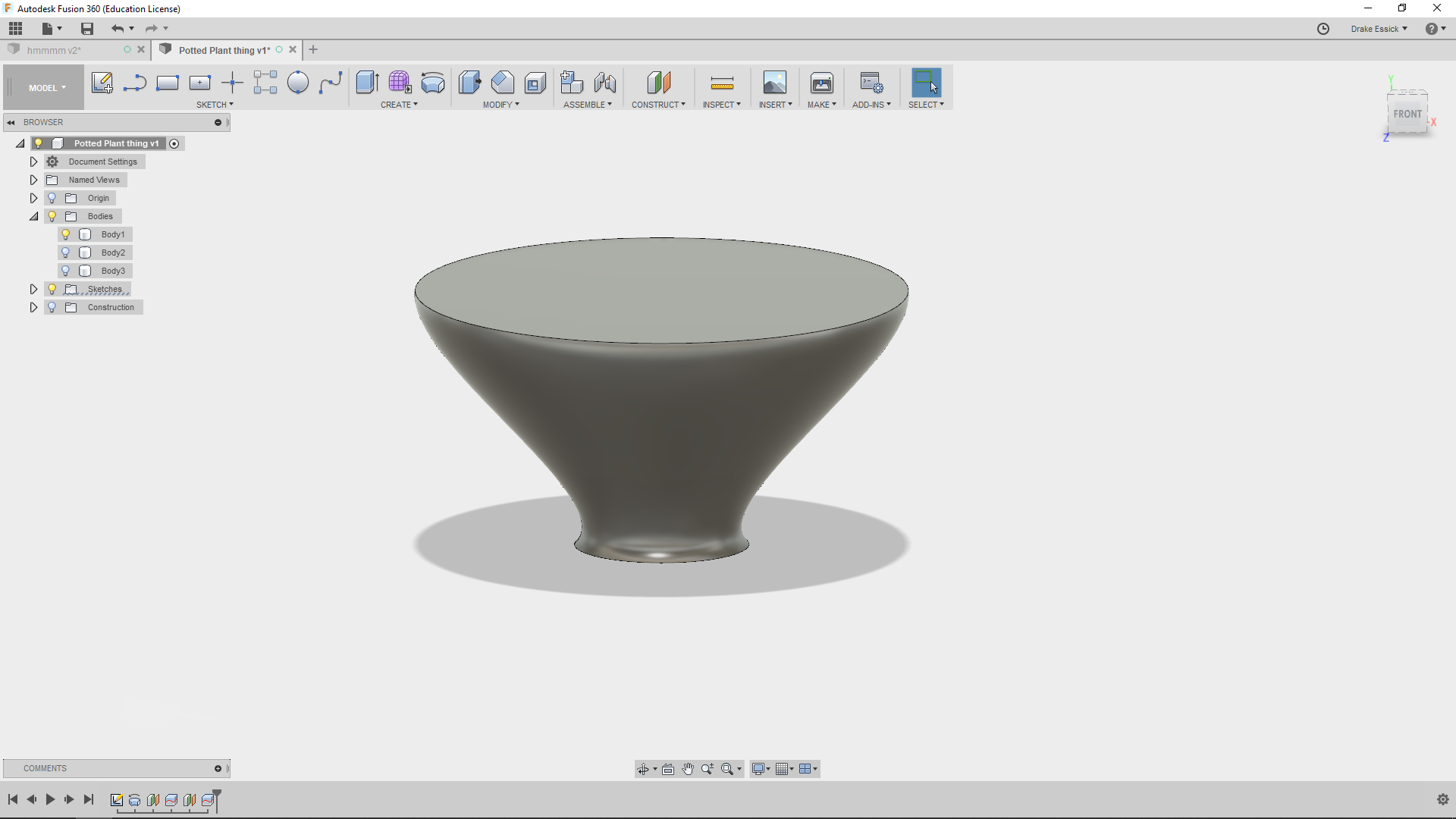Image resolution: width=1456 pixels, height=819 pixels.
Task: Toggle visibility bulb of Body1
Action: click(x=66, y=234)
